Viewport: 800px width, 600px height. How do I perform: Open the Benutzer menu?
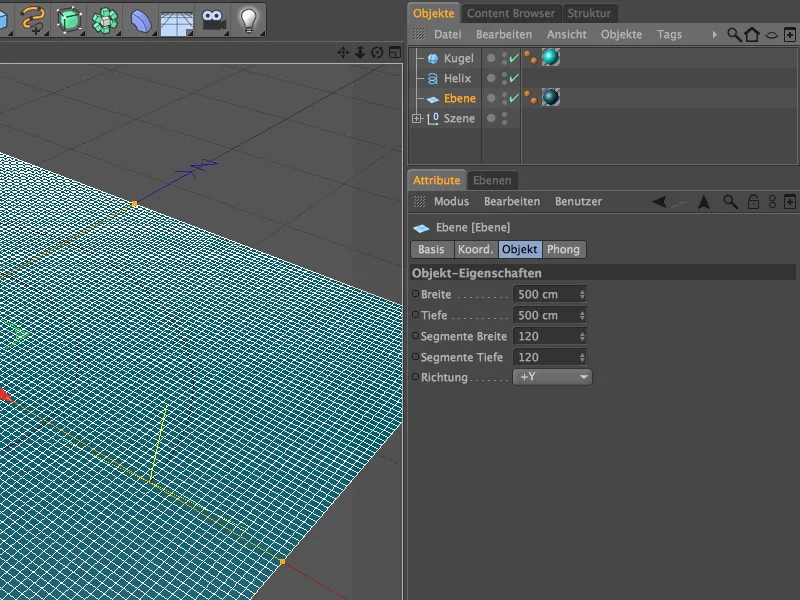tap(578, 202)
